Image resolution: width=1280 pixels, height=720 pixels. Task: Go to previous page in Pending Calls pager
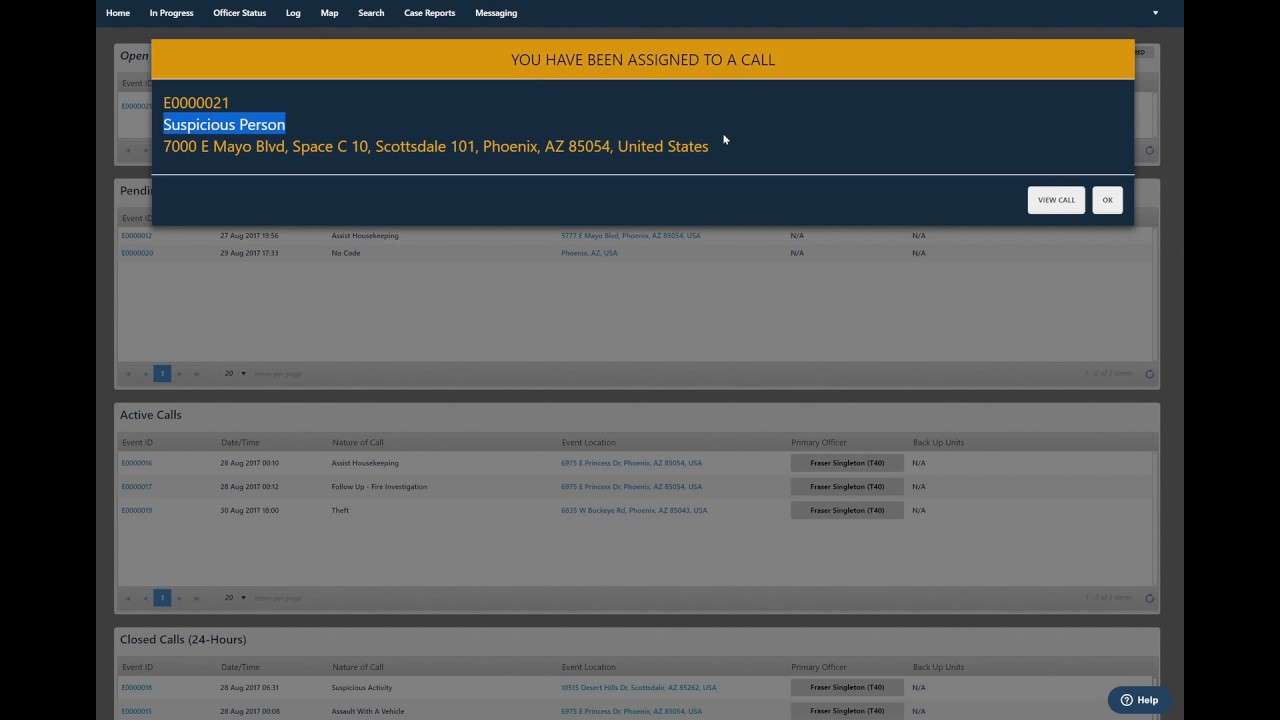tap(145, 374)
